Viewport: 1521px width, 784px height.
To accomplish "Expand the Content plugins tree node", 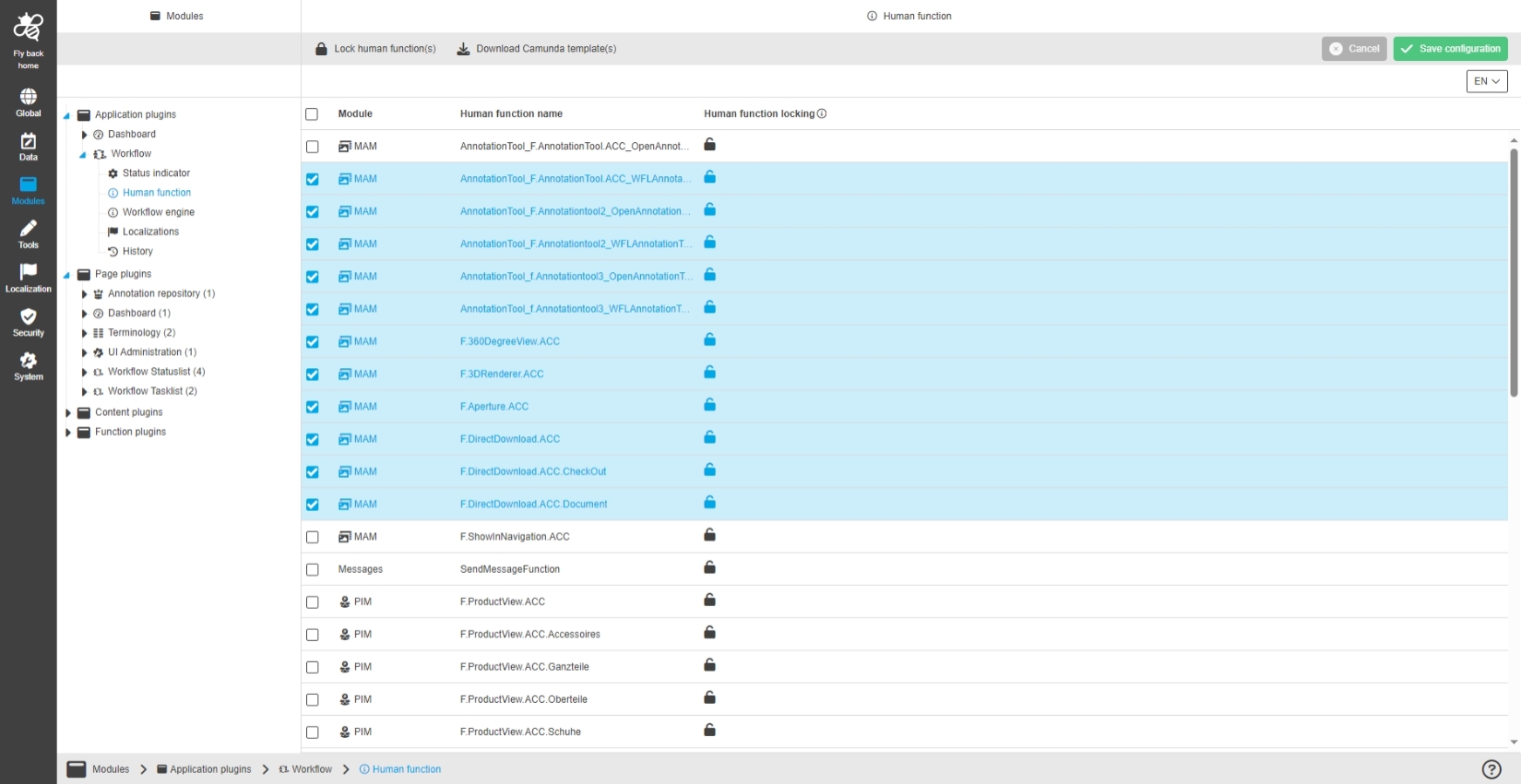I will (68, 412).
